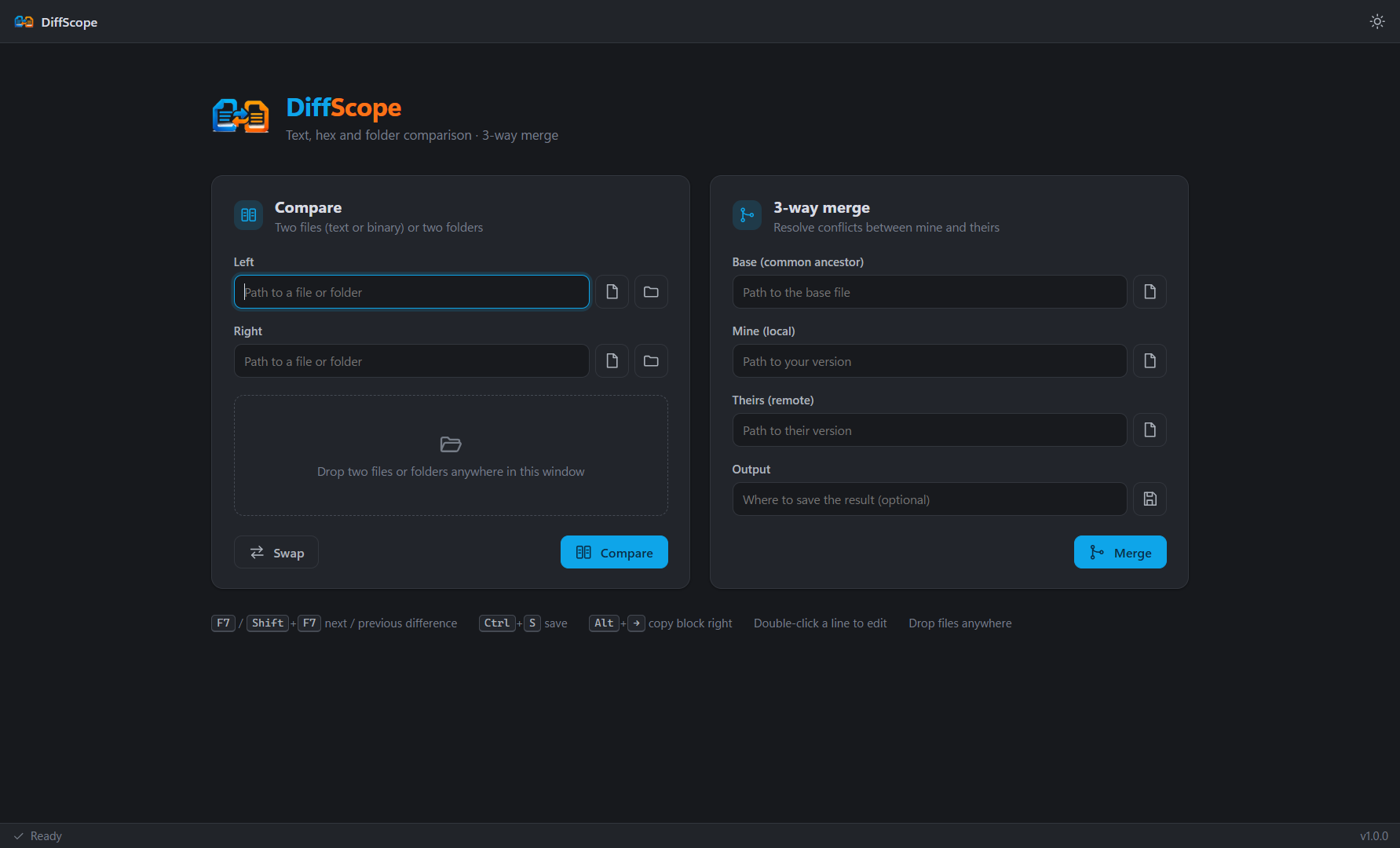
Task: Click the 'copy block right' shortcut hint
Action: [x=690, y=623]
